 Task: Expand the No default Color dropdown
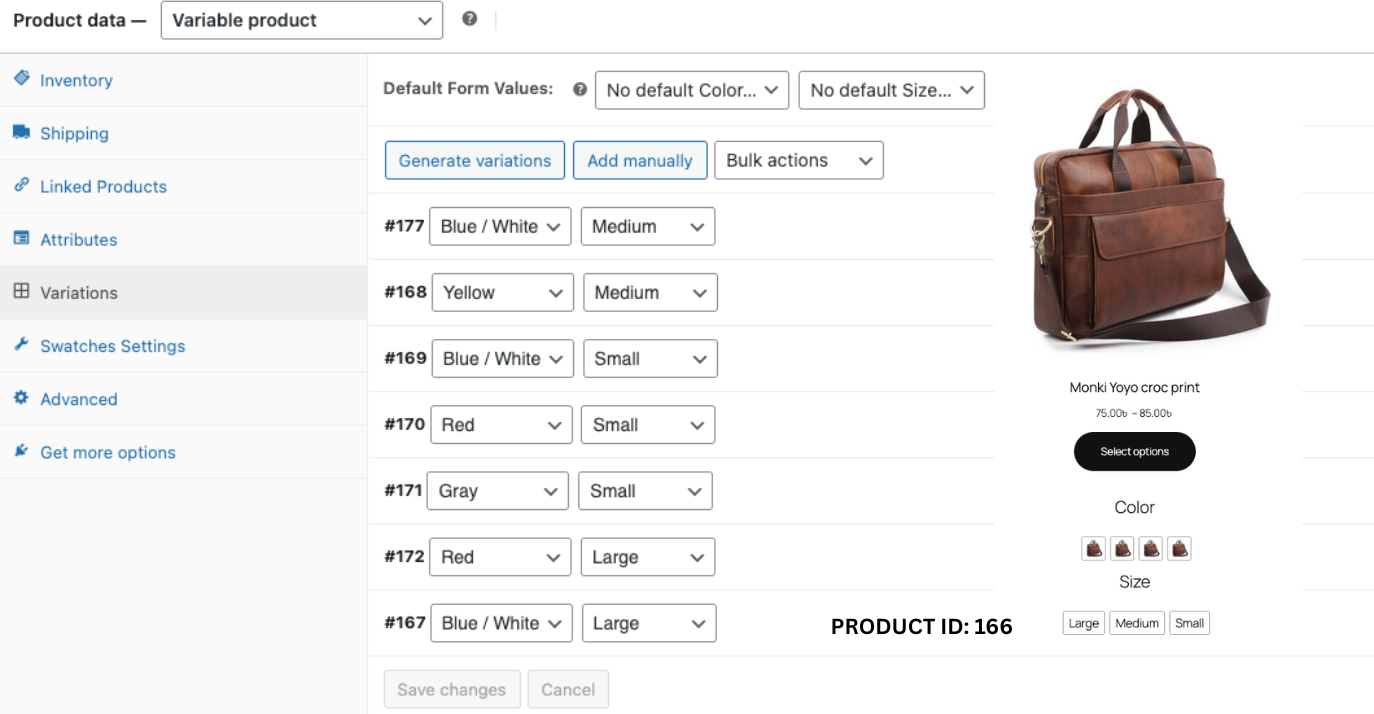click(691, 90)
